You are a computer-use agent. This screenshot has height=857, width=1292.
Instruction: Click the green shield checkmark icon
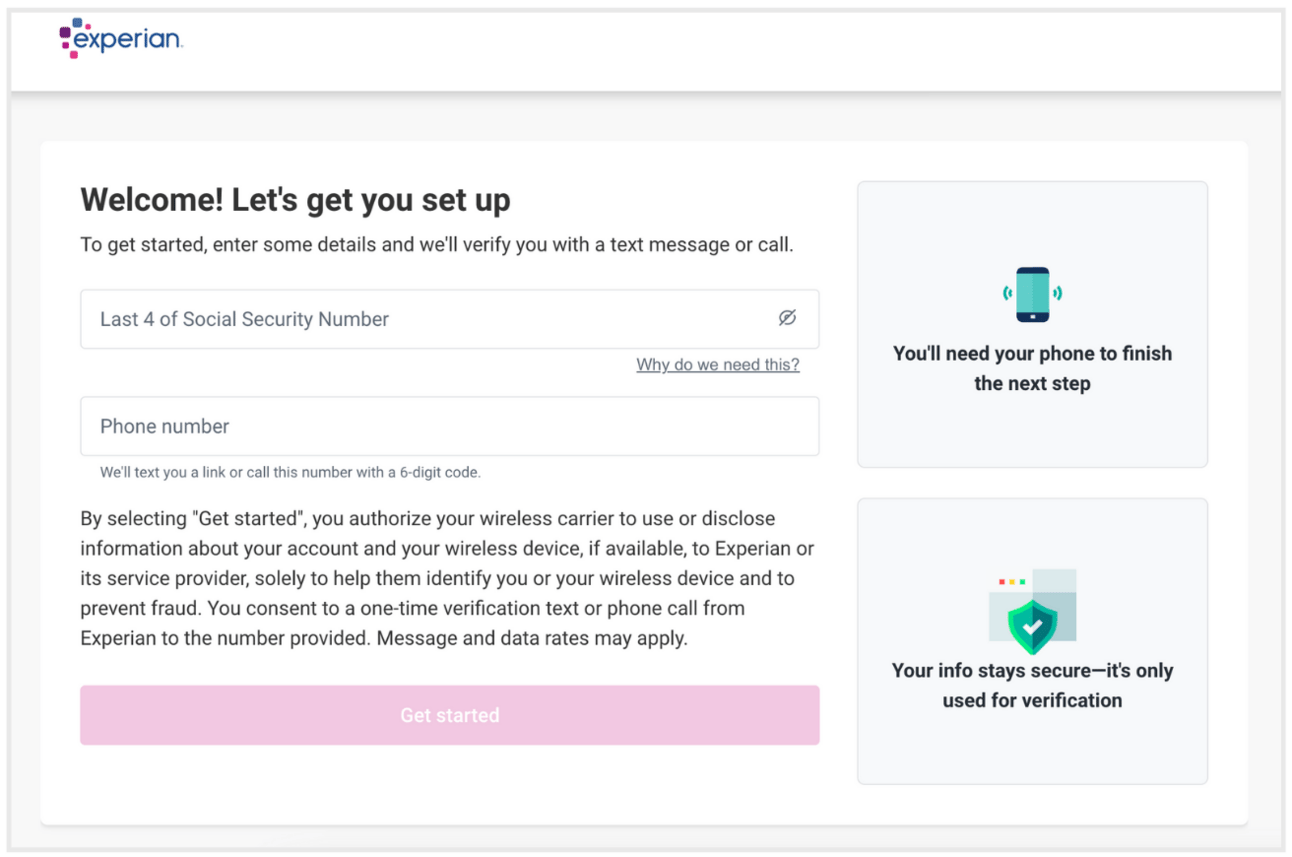click(1032, 626)
